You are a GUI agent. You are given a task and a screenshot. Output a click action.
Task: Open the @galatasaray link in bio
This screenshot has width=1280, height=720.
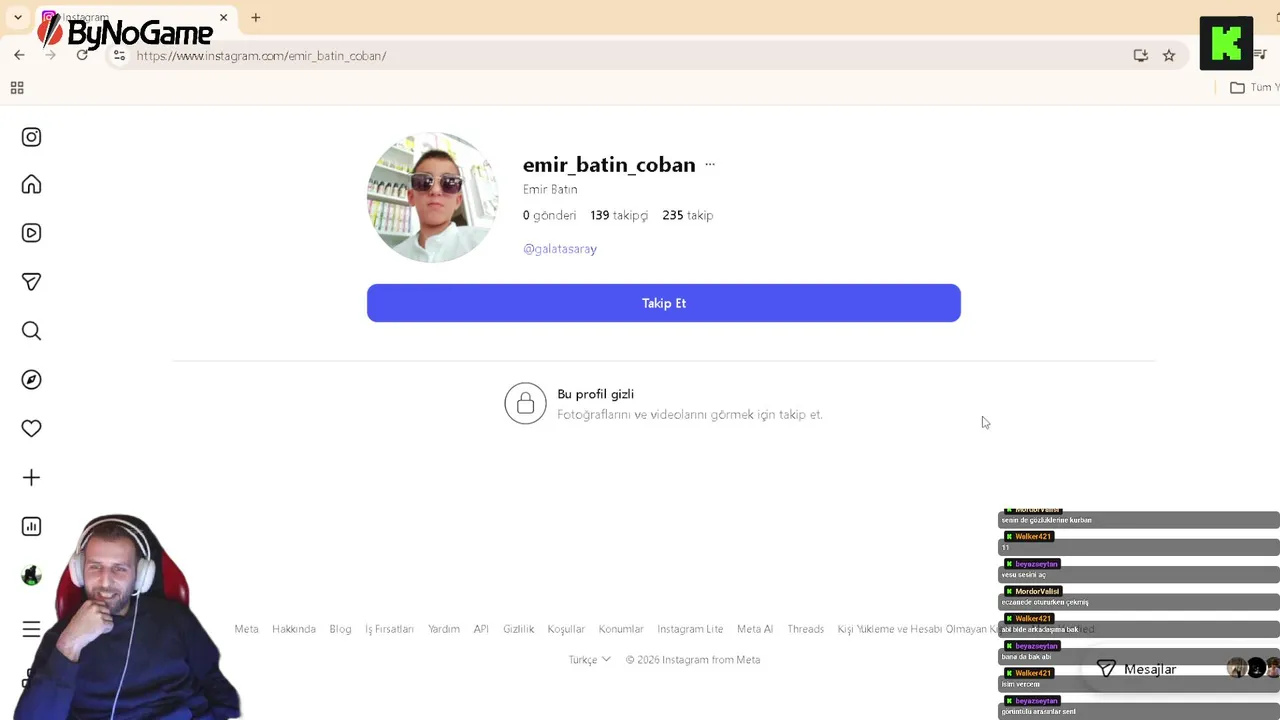[560, 249]
